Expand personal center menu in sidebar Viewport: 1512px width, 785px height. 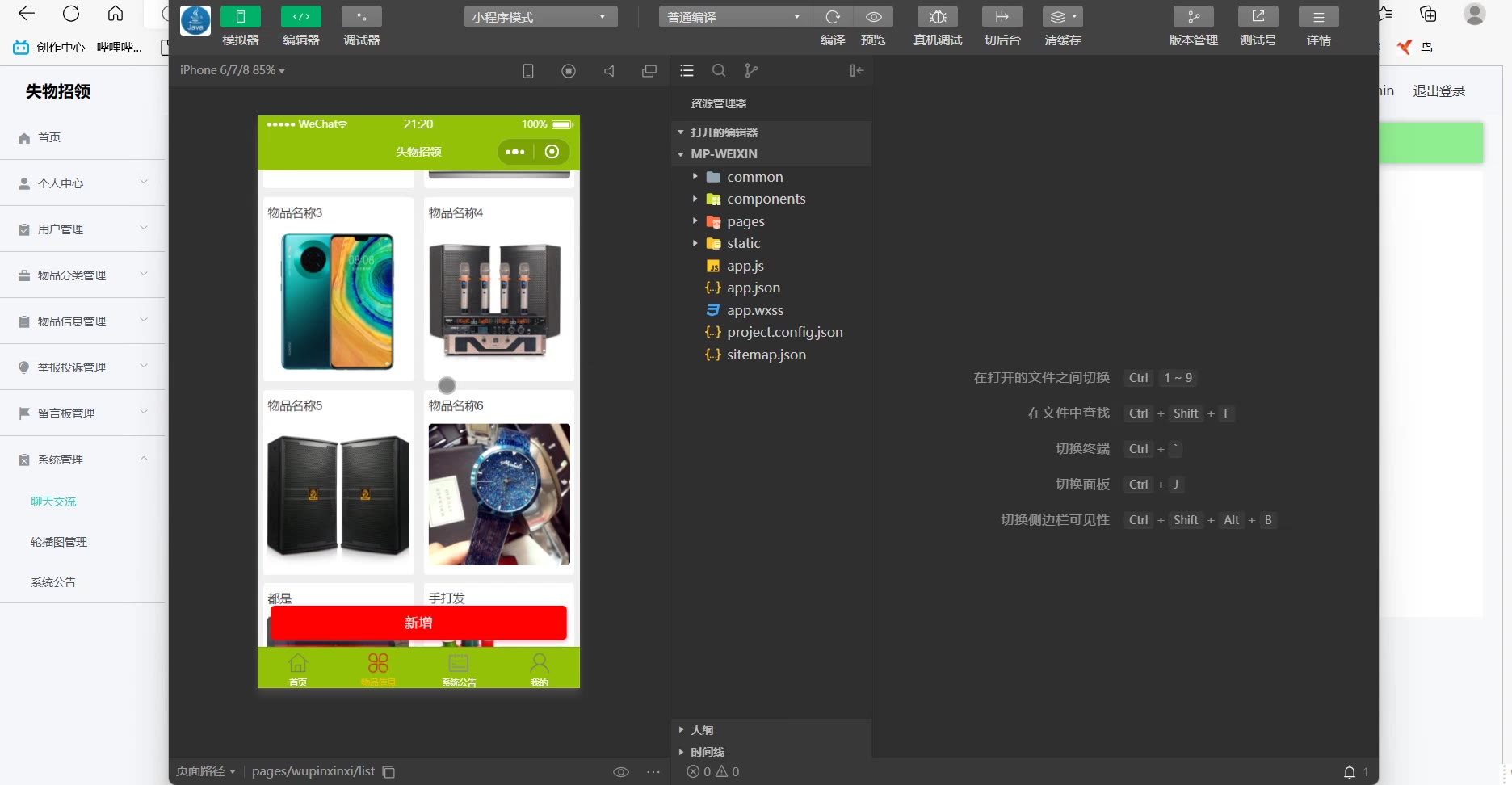pyautogui.click(x=82, y=183)
